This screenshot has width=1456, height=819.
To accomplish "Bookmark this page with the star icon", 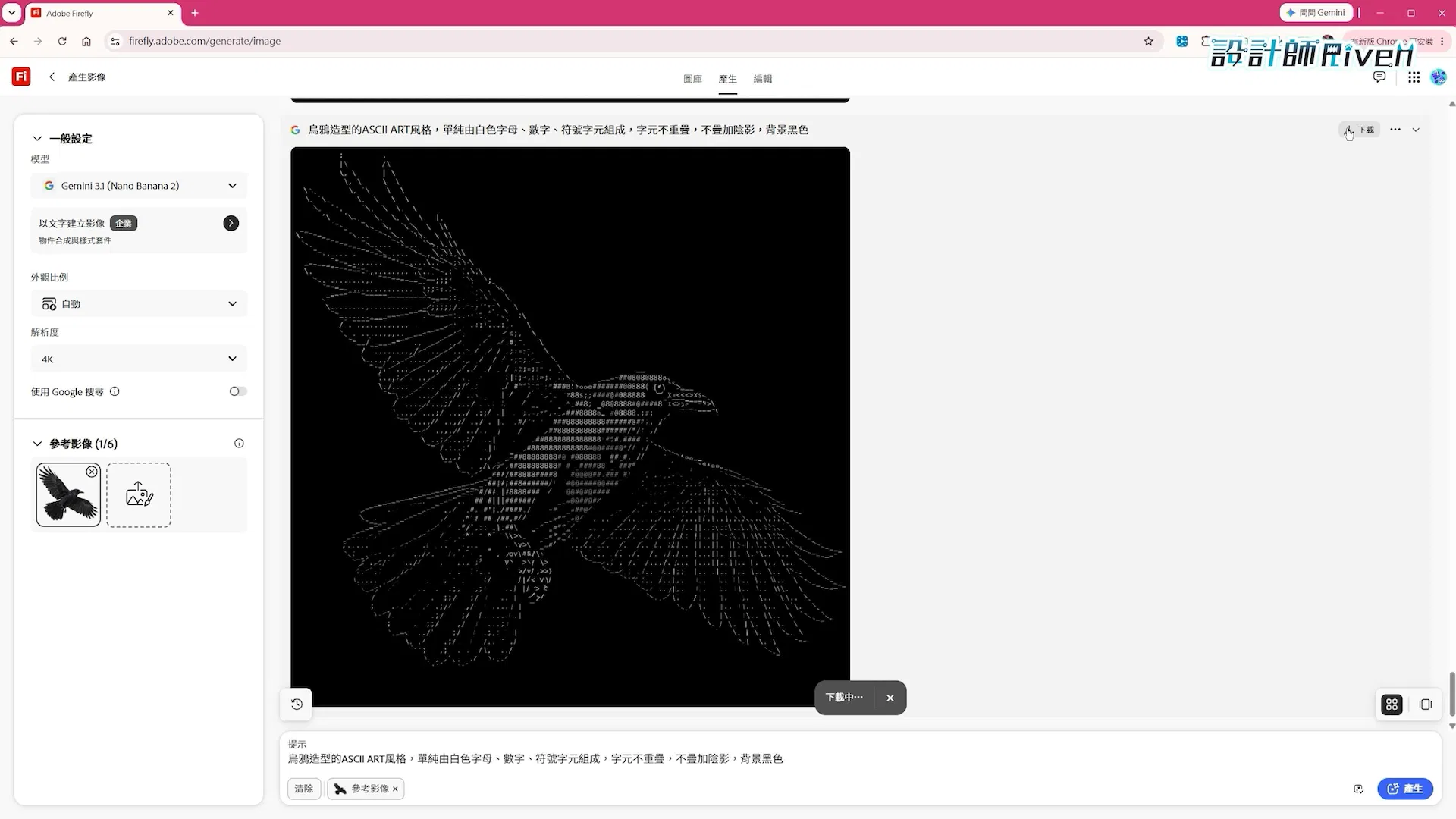I will click(1148, 41).
